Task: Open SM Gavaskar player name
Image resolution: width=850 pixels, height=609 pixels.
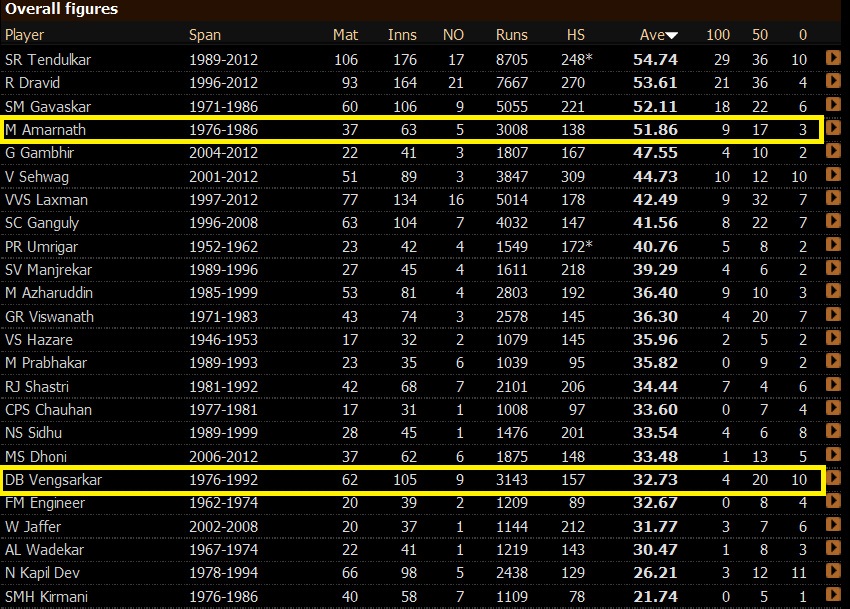Action: coord(48,106)
